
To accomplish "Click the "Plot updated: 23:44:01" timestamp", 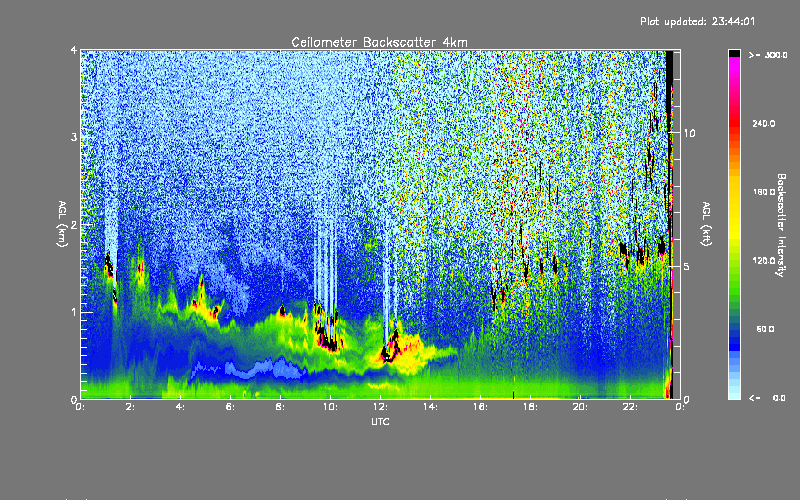I will click(x=697, y=21).
